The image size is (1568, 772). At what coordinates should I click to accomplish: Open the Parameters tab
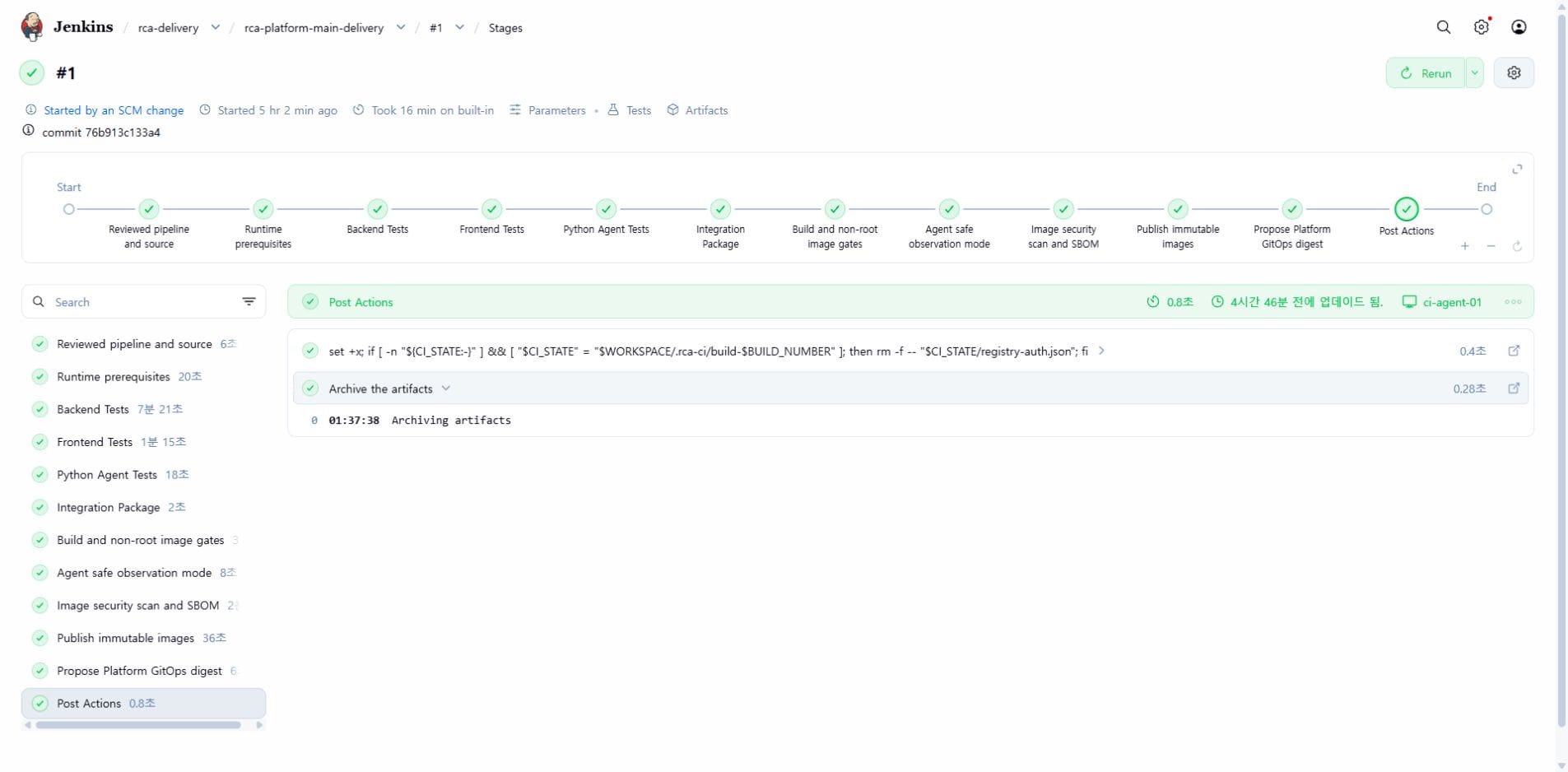pos(547,110)
